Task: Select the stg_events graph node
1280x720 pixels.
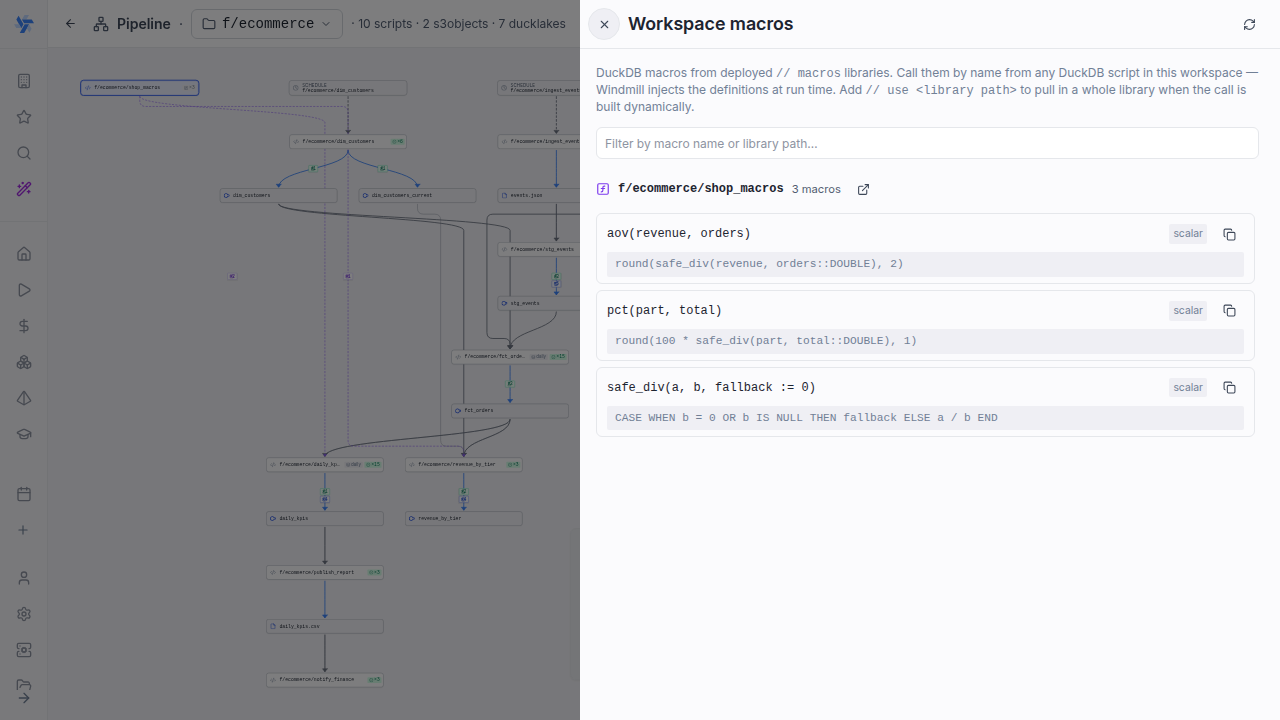Action: [539, 303]
